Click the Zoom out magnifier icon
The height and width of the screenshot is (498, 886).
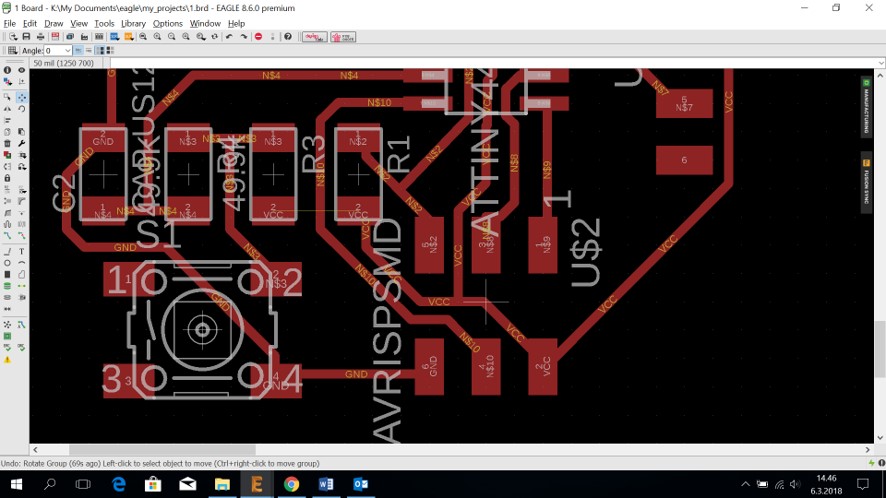pos(171,37)
